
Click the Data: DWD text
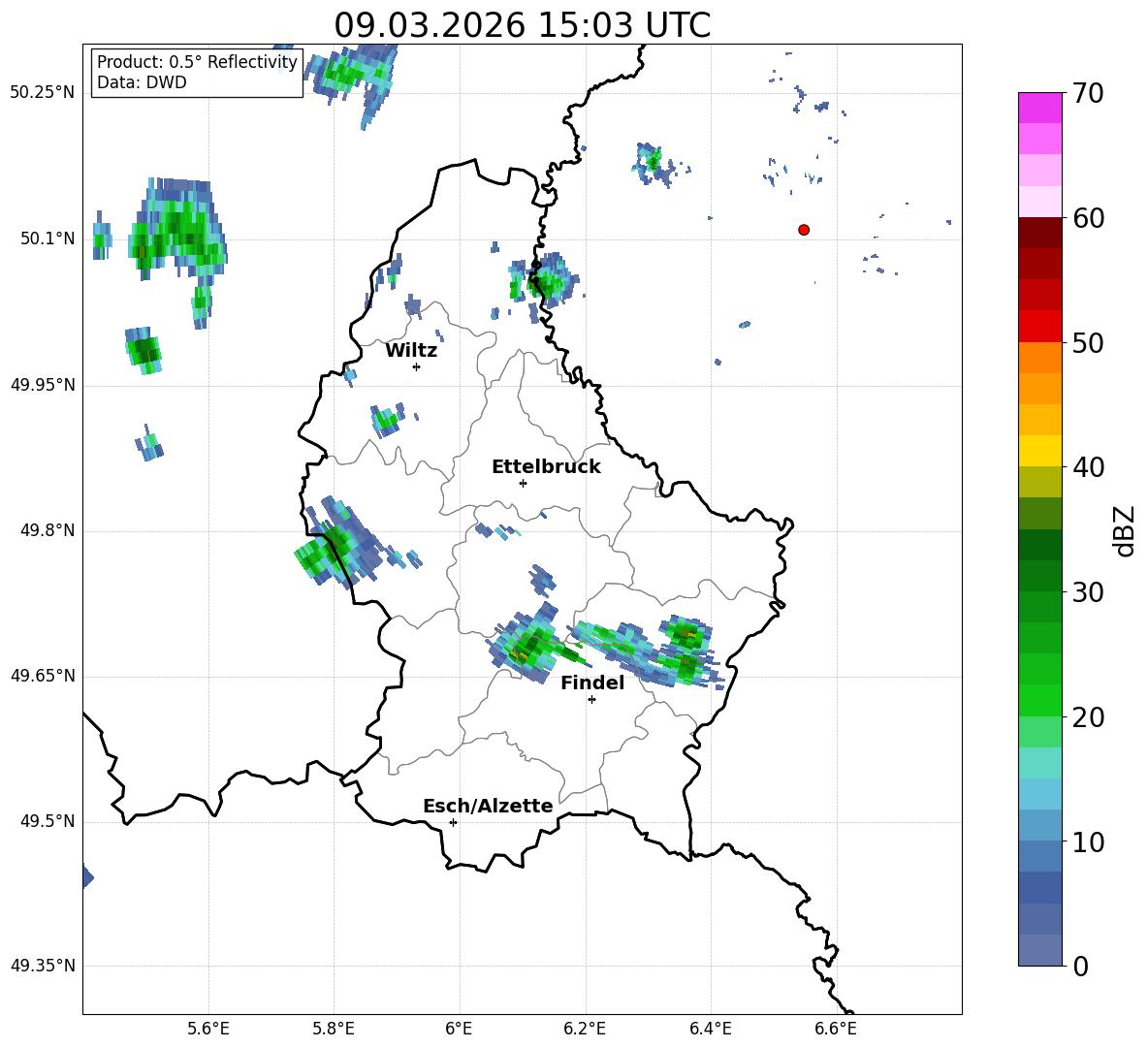tap(142, 82)
